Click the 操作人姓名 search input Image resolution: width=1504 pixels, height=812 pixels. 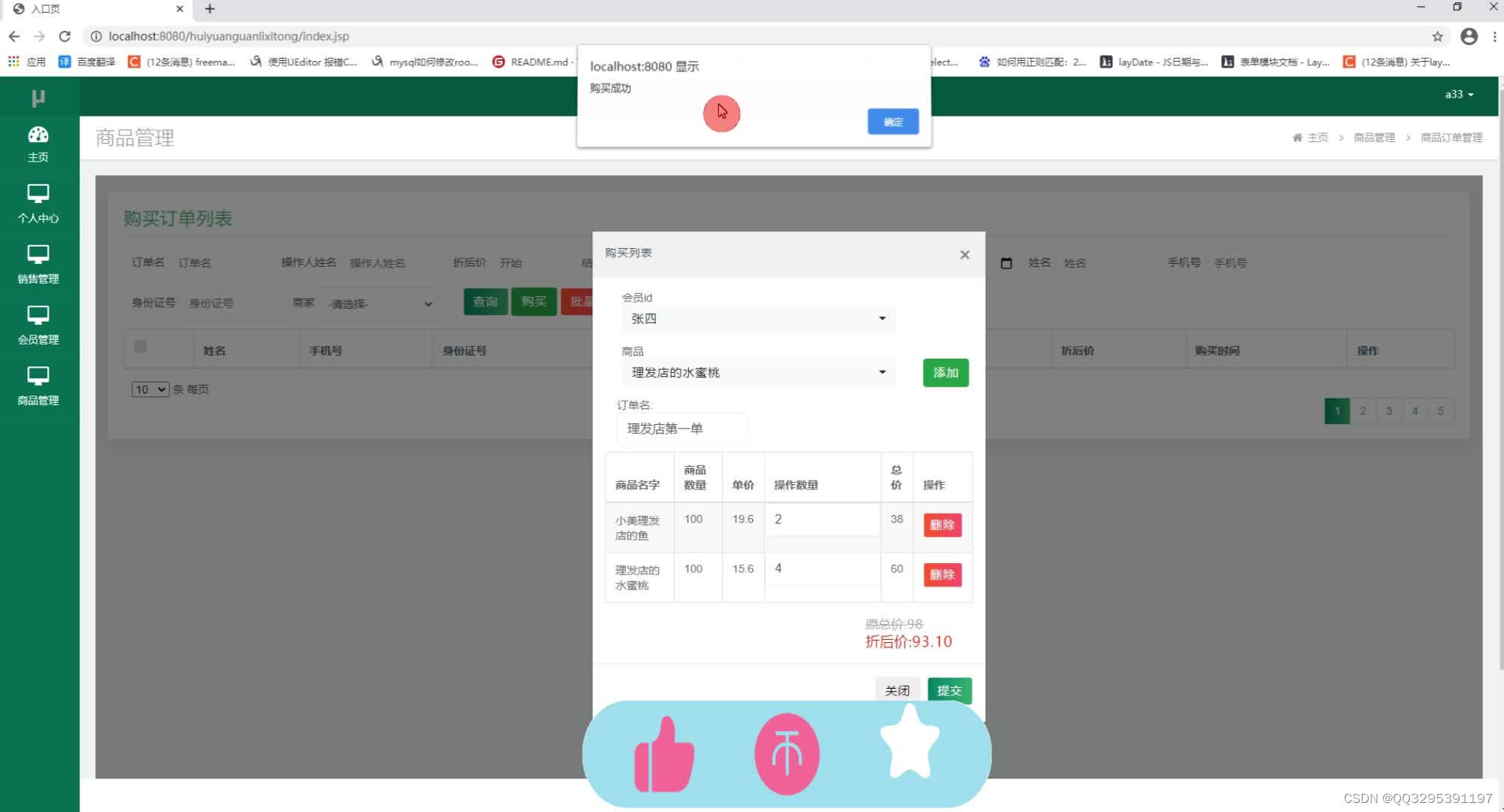(x=393, y=263)
